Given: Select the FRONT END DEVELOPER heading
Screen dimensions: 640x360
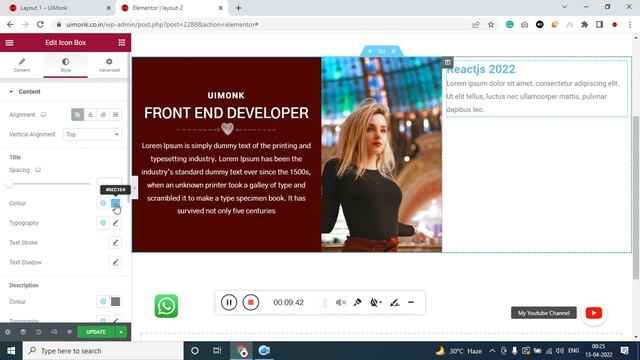Looking at the screenshot, I should (x=226, y=113).
